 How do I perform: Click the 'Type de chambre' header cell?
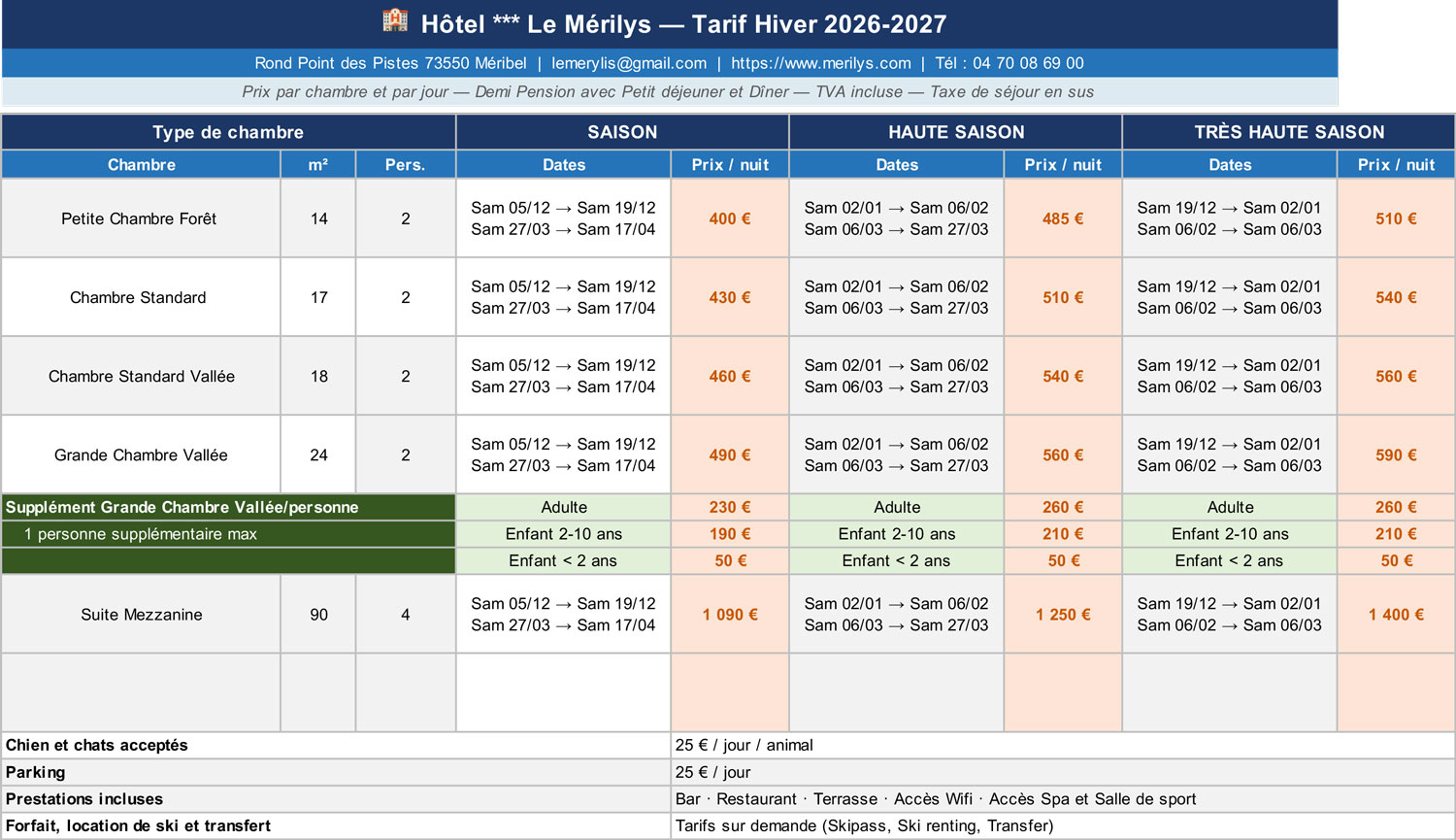click(228, 132)
